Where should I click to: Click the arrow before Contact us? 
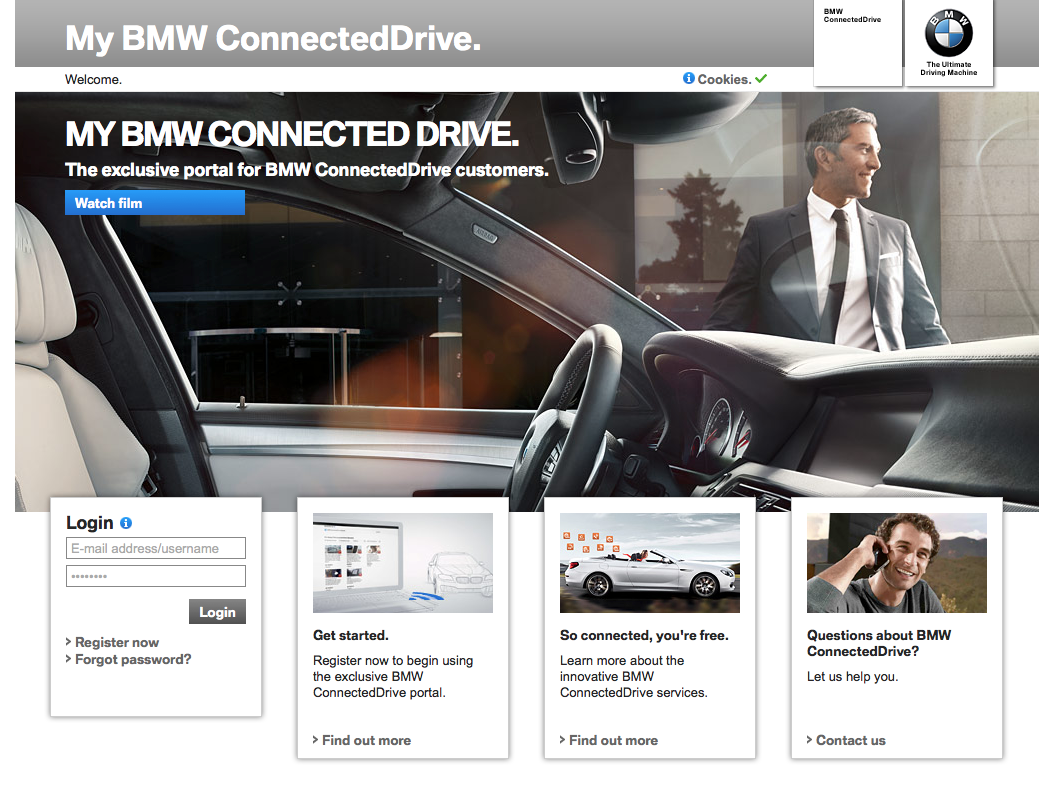click(x=809, y=740)
